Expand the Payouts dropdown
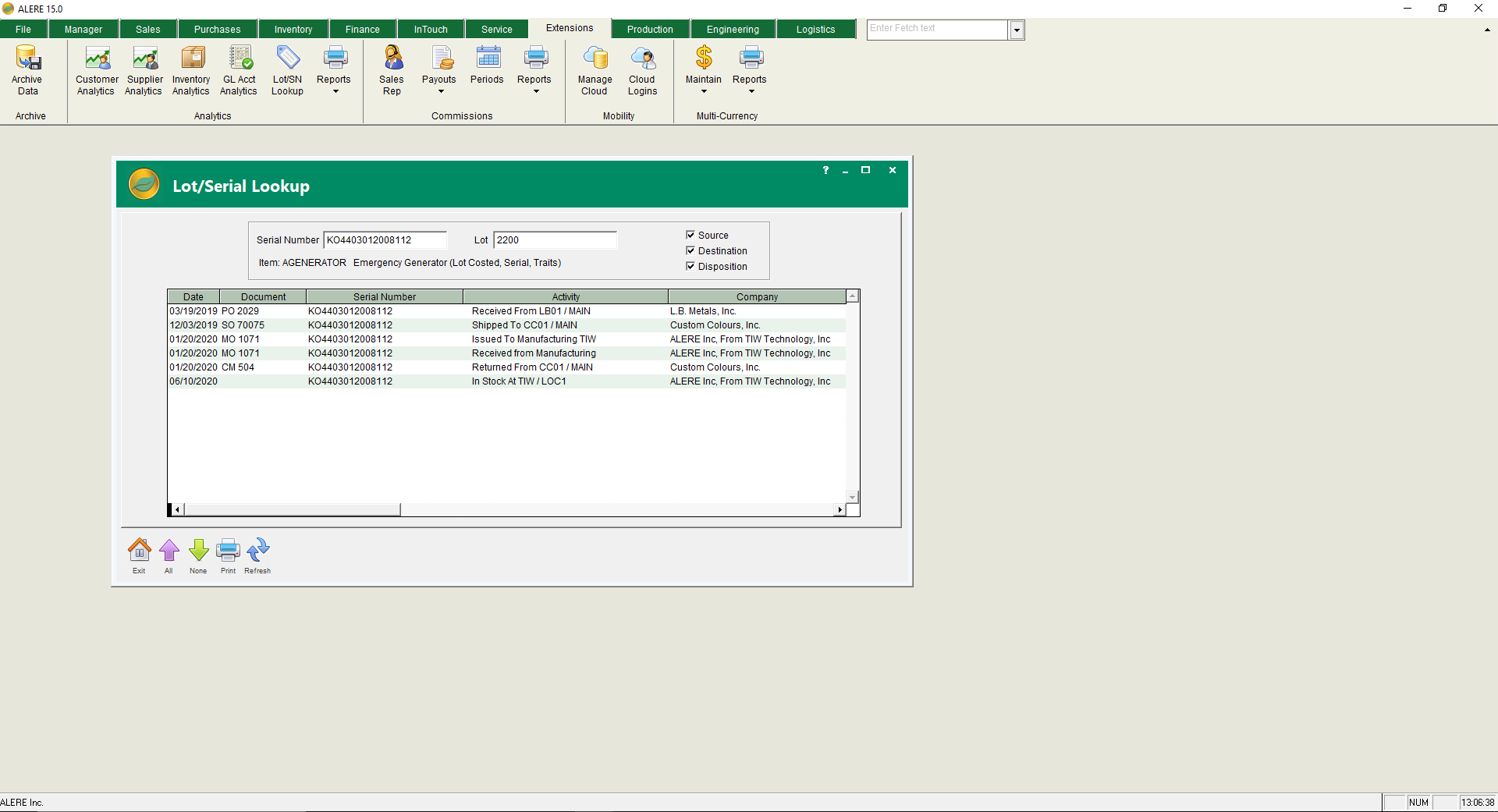The width and height of the screenshot is (1498, 812). click(439, 90)
